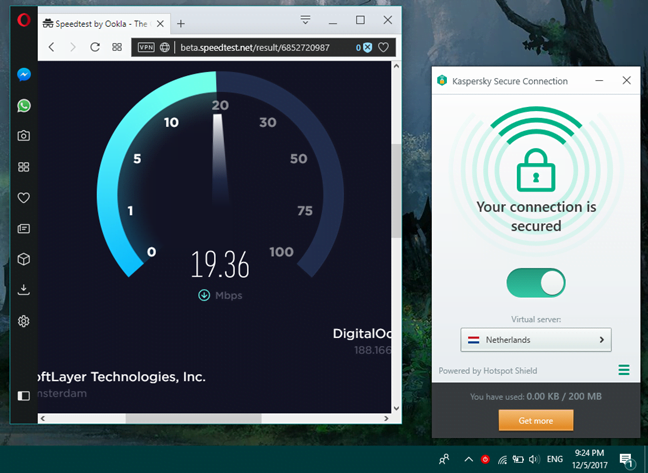Viewport: 648px width, 473px height.
Task: Maximize the Opera browser window
Action: click(360, 20)
